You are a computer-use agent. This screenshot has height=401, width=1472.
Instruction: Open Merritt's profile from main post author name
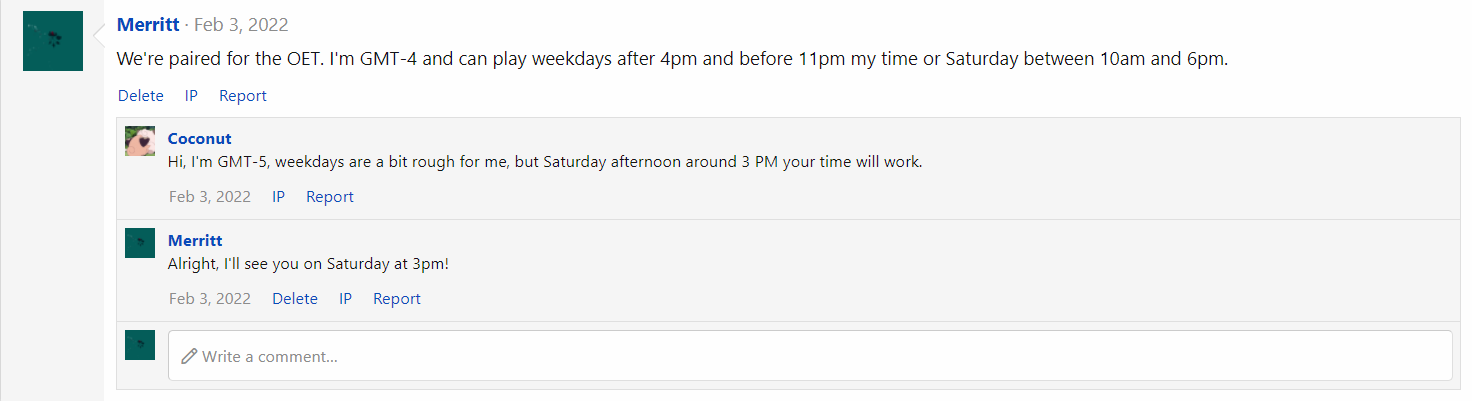click(x=148, y=25)
